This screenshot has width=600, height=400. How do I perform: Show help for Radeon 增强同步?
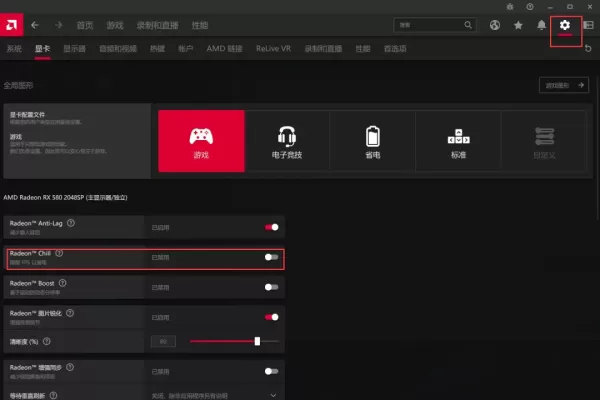point(70,367)
